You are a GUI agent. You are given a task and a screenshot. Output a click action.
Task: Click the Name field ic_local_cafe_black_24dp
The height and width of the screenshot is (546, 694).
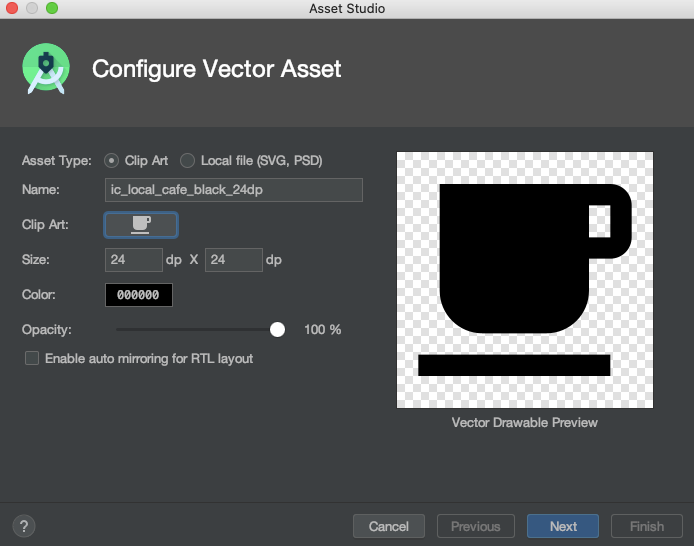234,190
